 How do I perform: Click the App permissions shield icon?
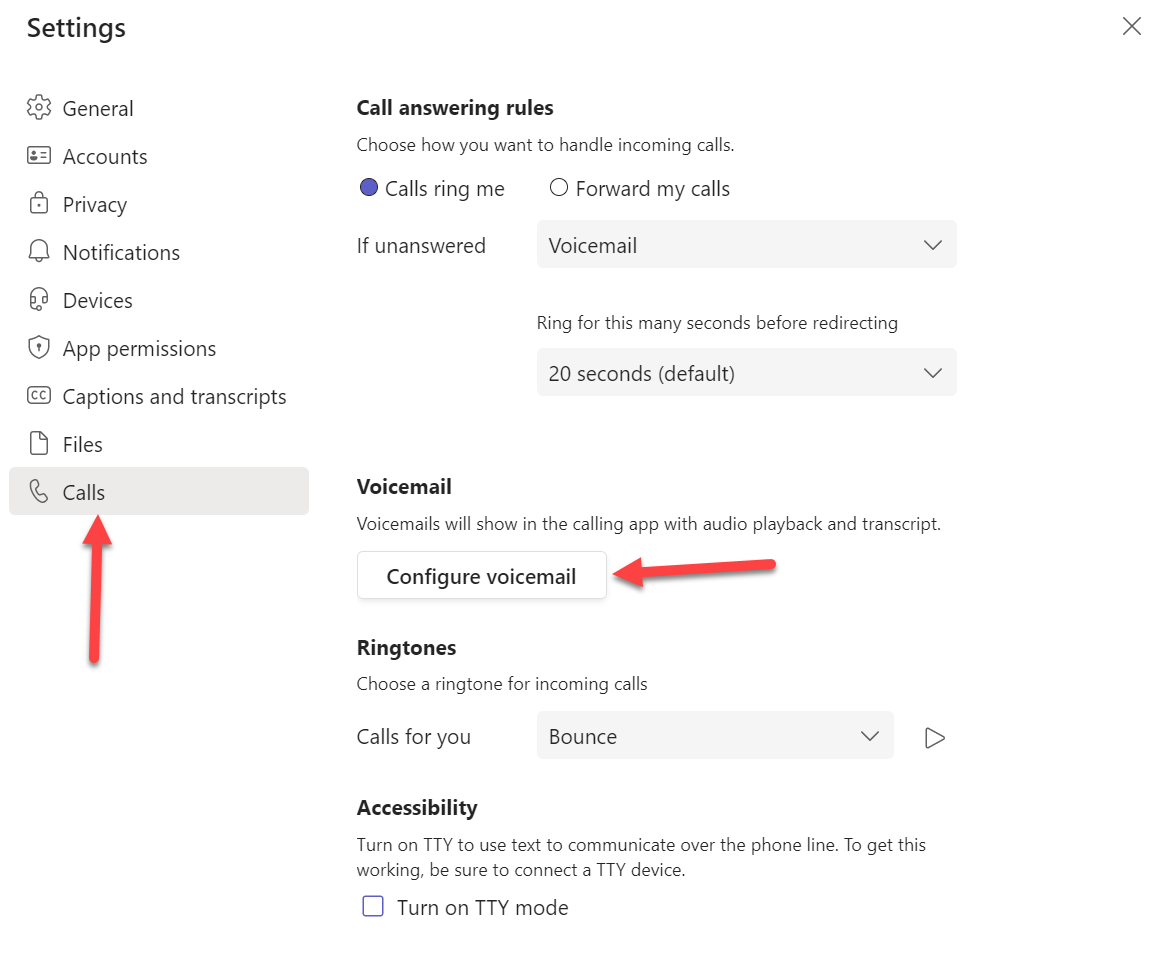39,348
